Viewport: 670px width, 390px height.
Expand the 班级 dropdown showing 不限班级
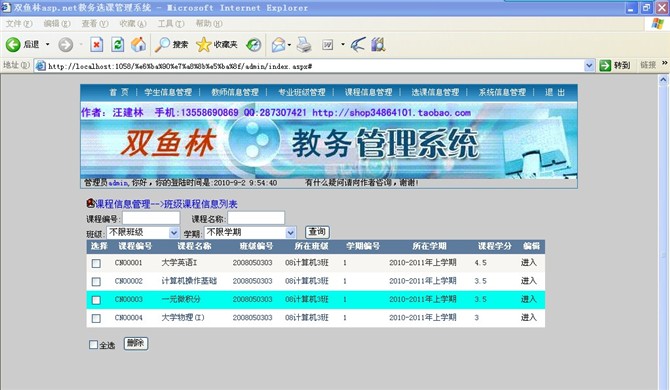[173, 233]
